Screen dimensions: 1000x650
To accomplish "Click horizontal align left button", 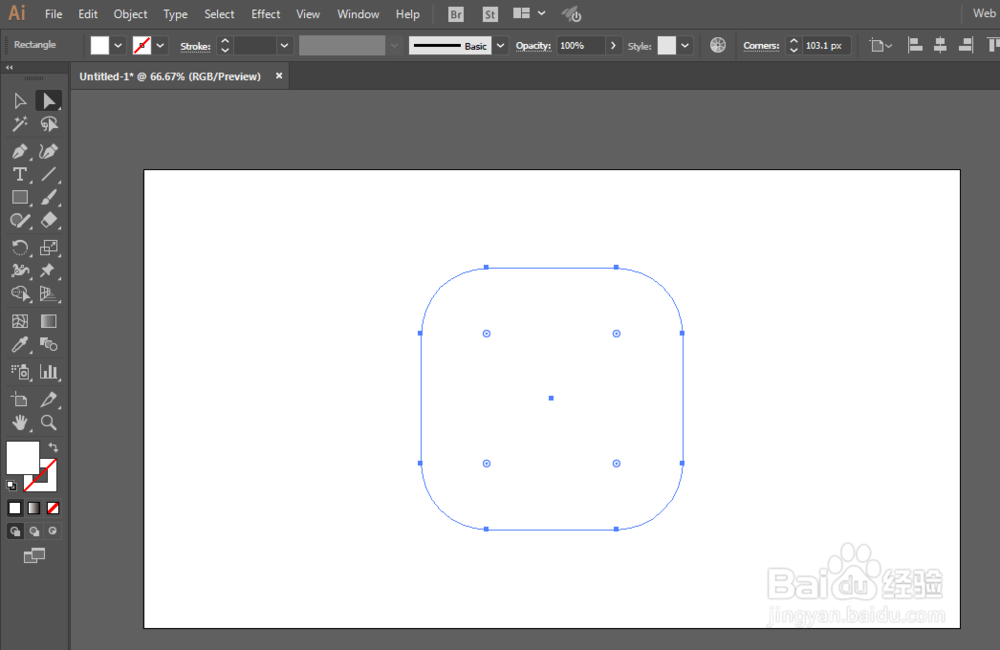I will (x=915, y=45).
